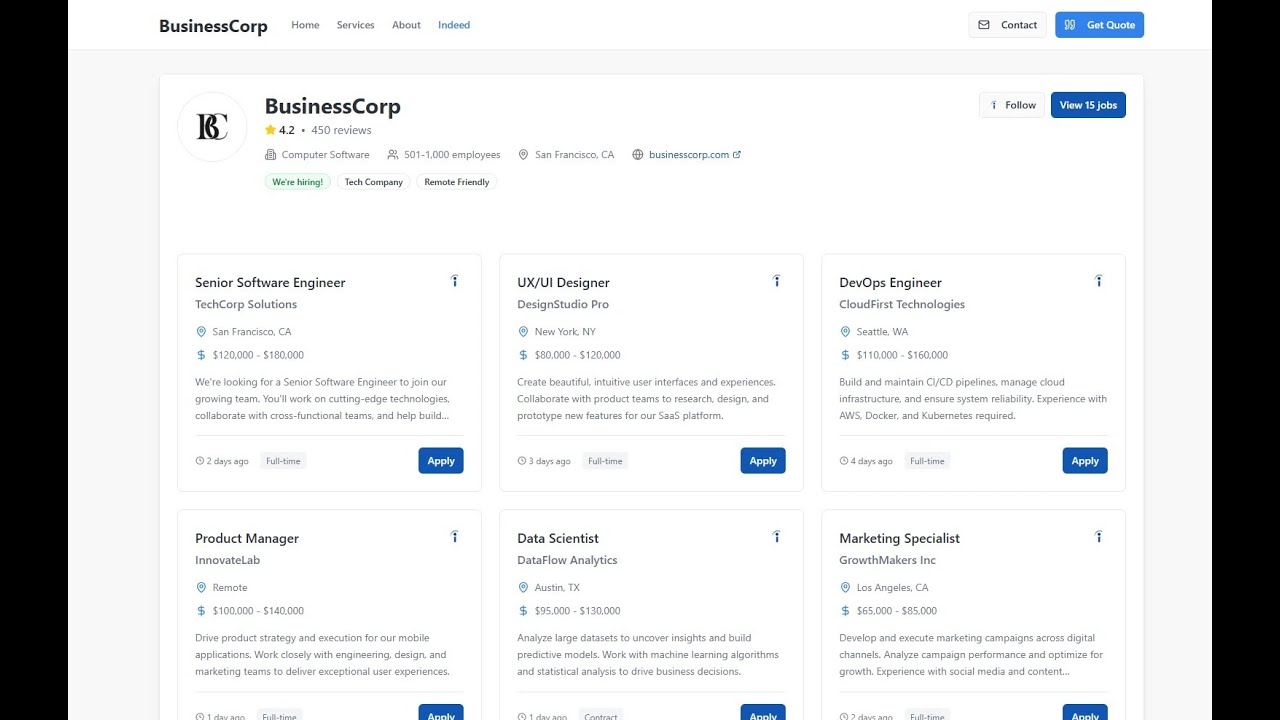This screenshot has width=1280, height=720.
Task: Click the dollar icon beside $110,000 - $160,000
Action: pyautogui.click(x=845, y=355)
